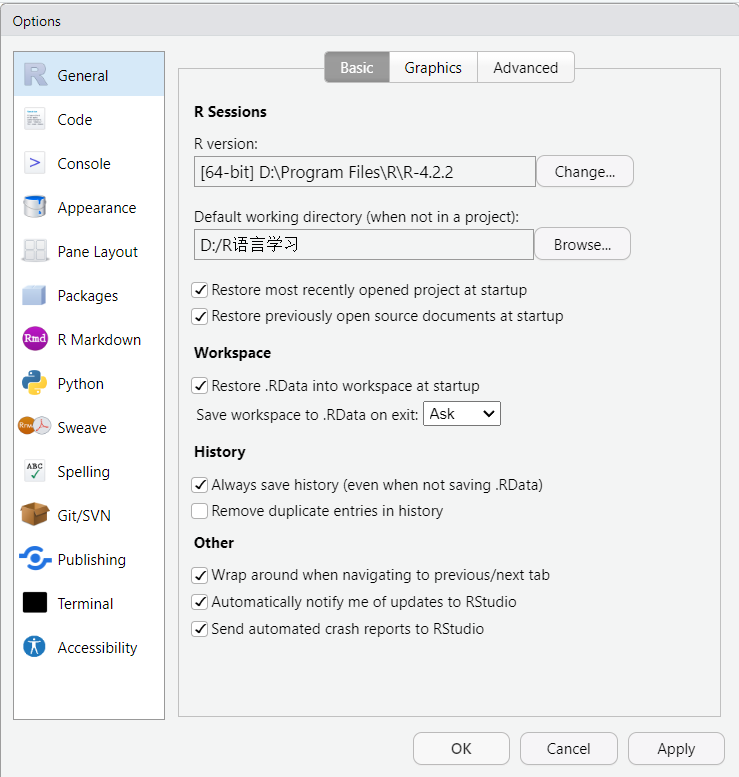739x777 pixels.
Task: Click the default working directory field
Action: coord(364,244)
